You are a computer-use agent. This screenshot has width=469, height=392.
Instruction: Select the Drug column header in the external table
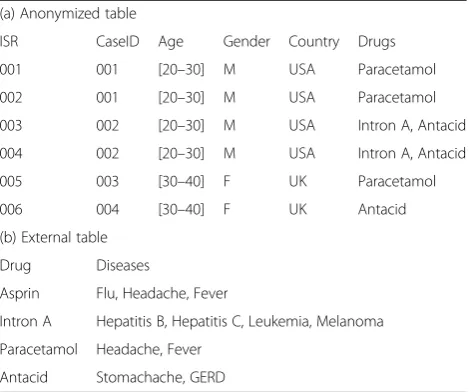pos(15,266)
